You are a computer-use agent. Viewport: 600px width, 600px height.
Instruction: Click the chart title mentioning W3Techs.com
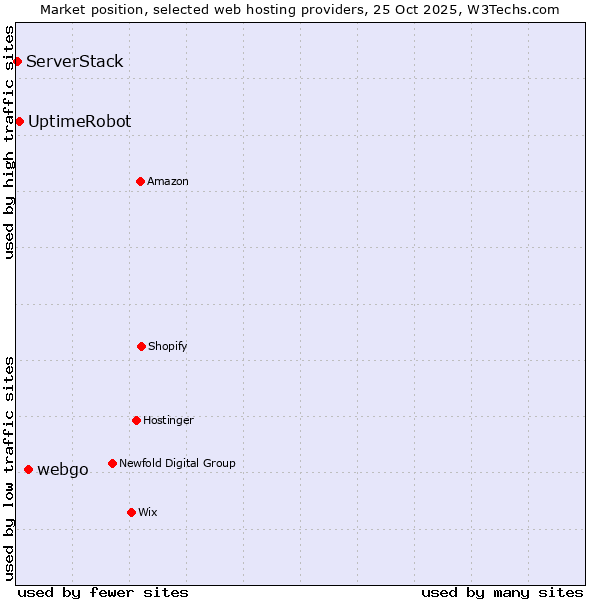300,9
